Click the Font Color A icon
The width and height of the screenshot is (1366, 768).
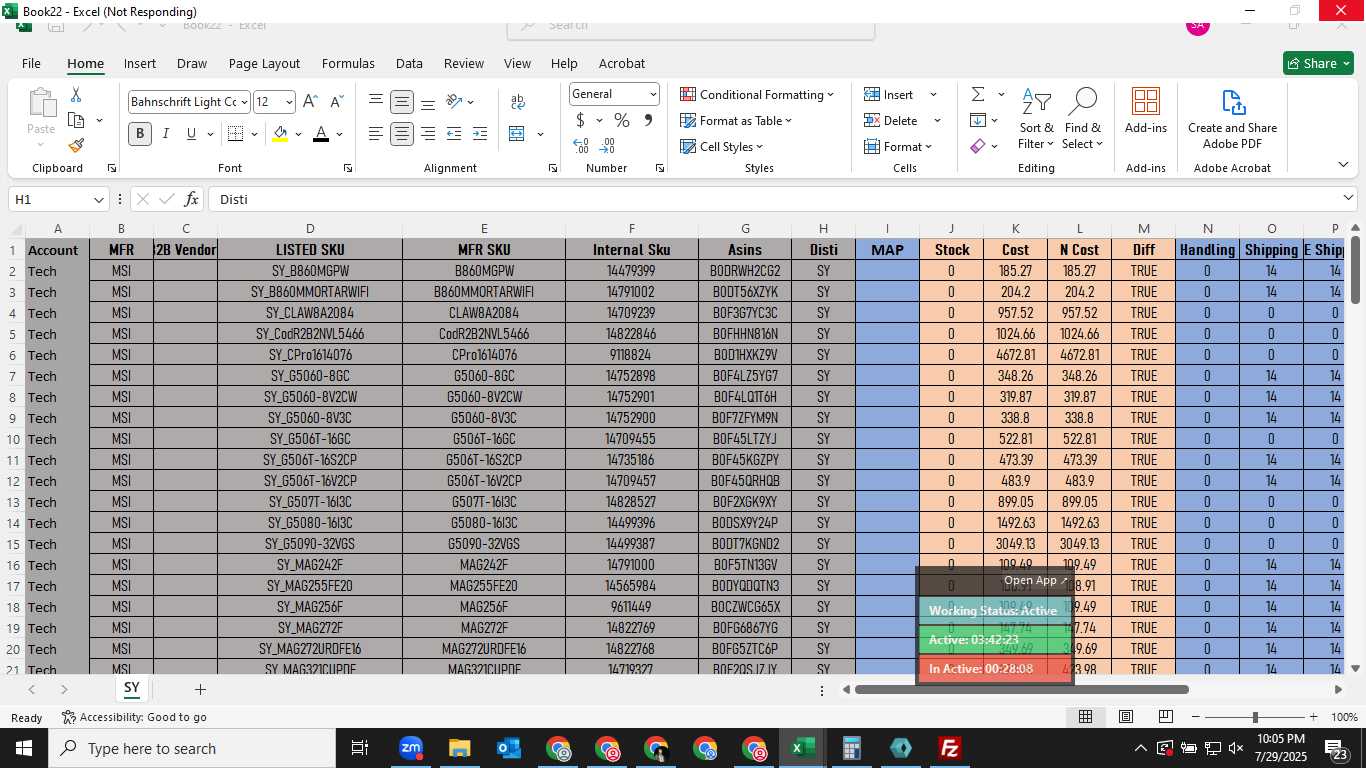pos(321,133)
